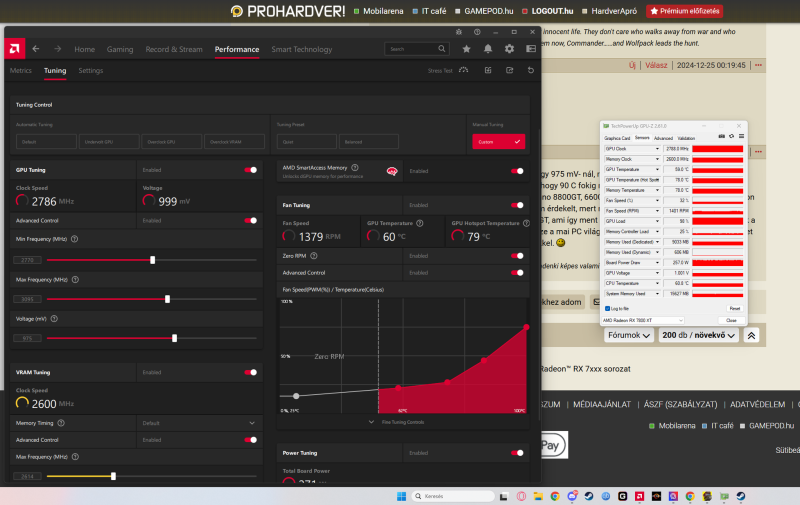Viewport: 800px width, 505px height.
Task: Toggle VRAM Tuning Advanced Control switch
Action: click(x=251, y=440)
